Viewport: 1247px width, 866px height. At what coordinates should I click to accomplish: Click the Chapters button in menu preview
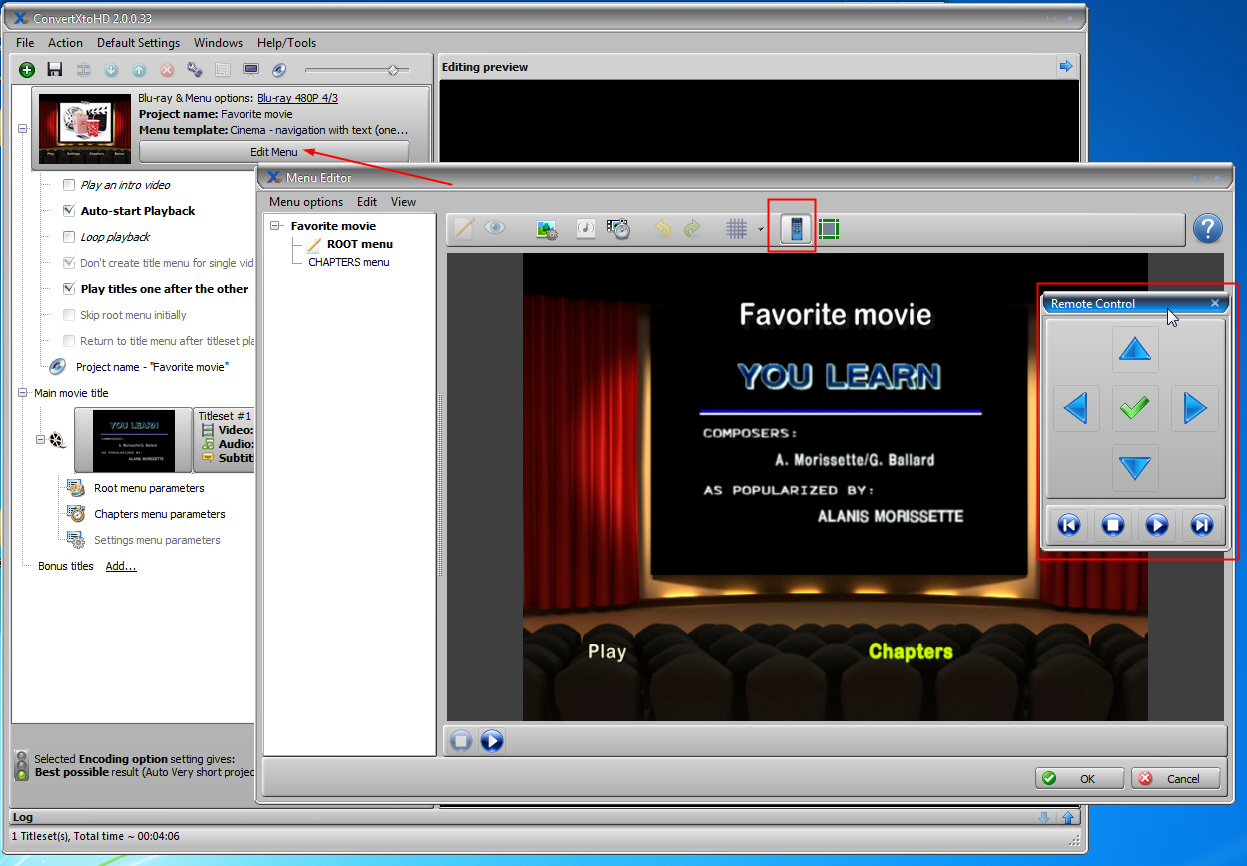910,652
